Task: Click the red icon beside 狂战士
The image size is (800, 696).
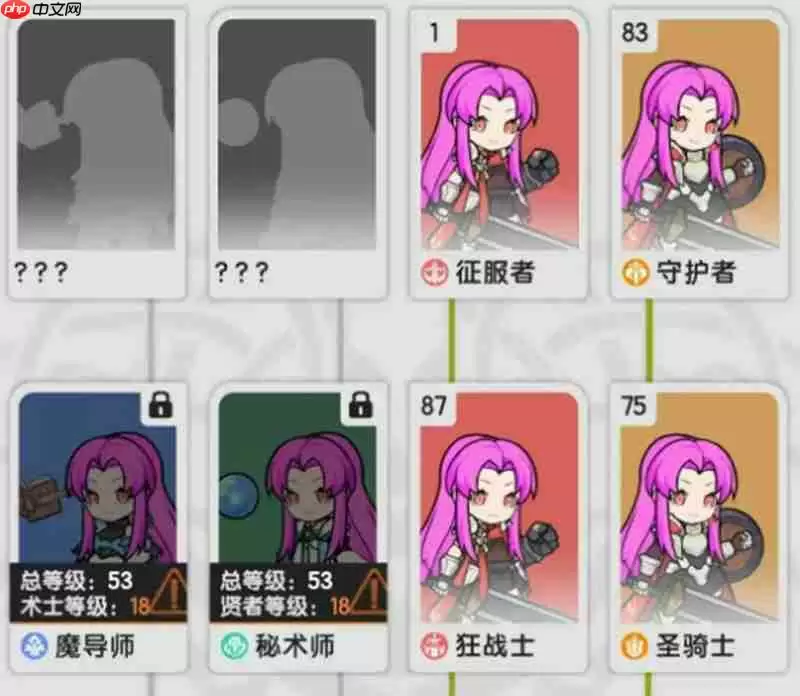Action: (x=434, y=646)
